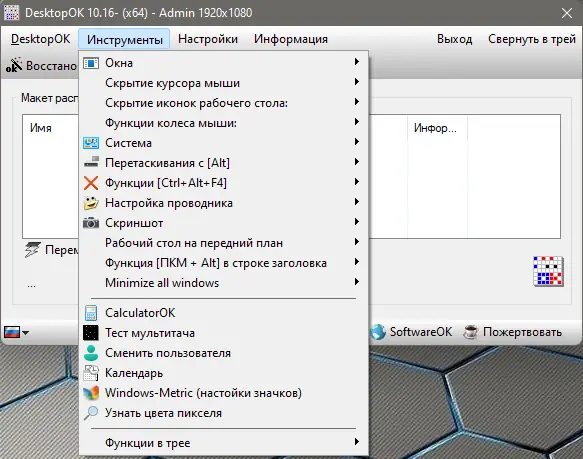
Task: Select Рабочий стол на передний план
Action: (224, 243)
